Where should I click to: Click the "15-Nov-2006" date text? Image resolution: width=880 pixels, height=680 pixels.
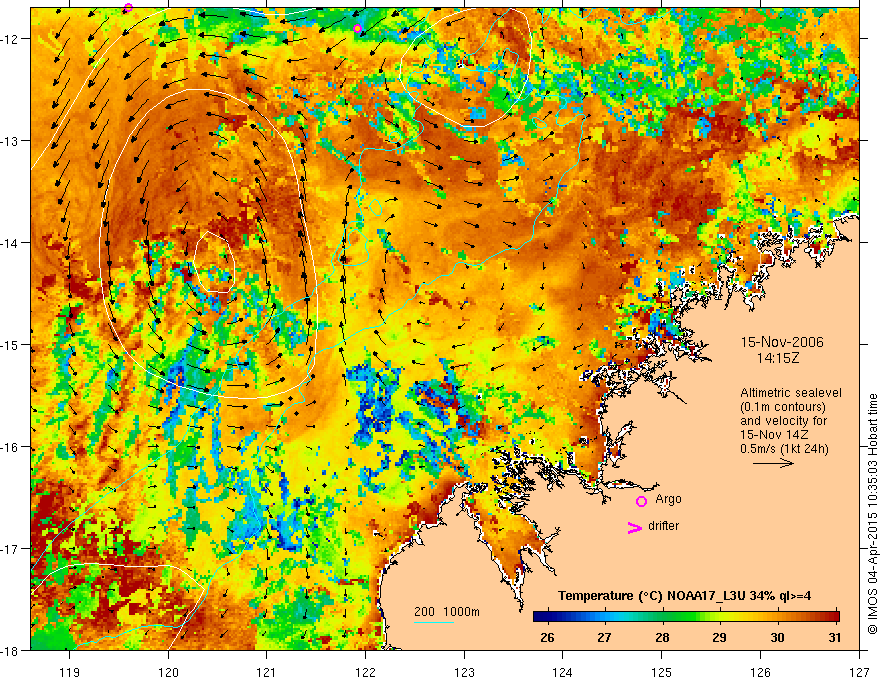click(782, 342)
